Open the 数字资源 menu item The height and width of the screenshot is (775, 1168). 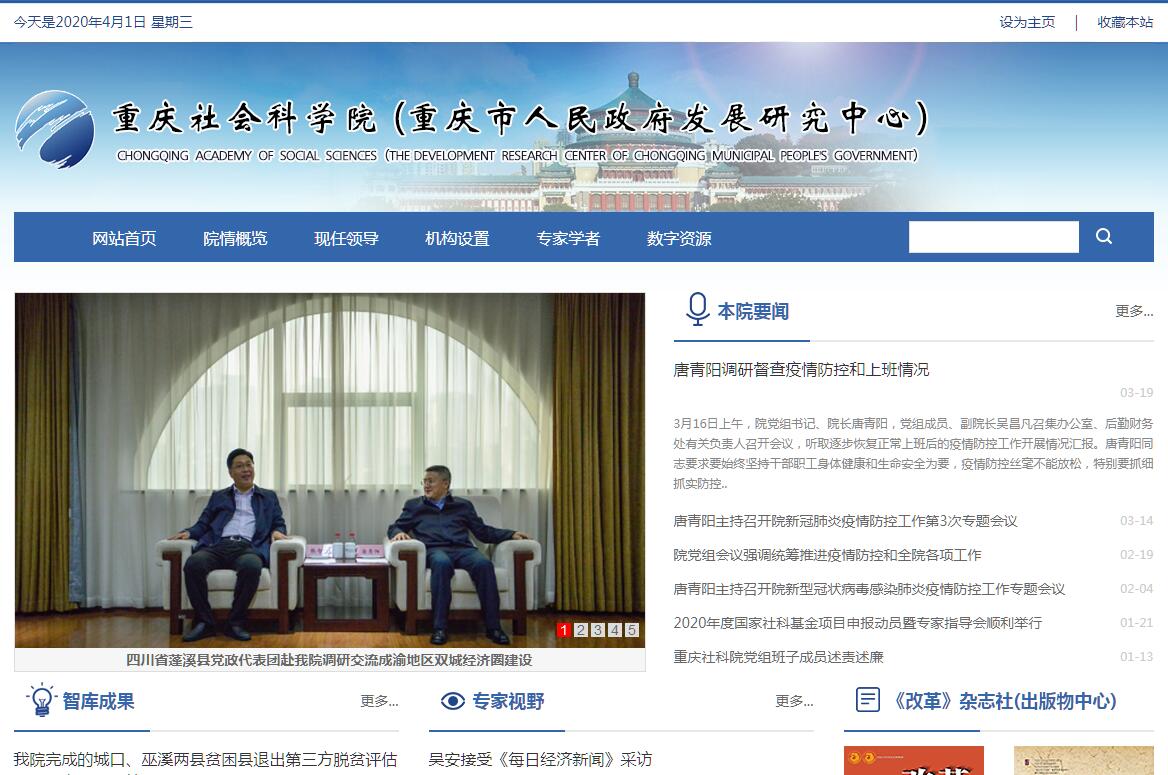[679, 238]
